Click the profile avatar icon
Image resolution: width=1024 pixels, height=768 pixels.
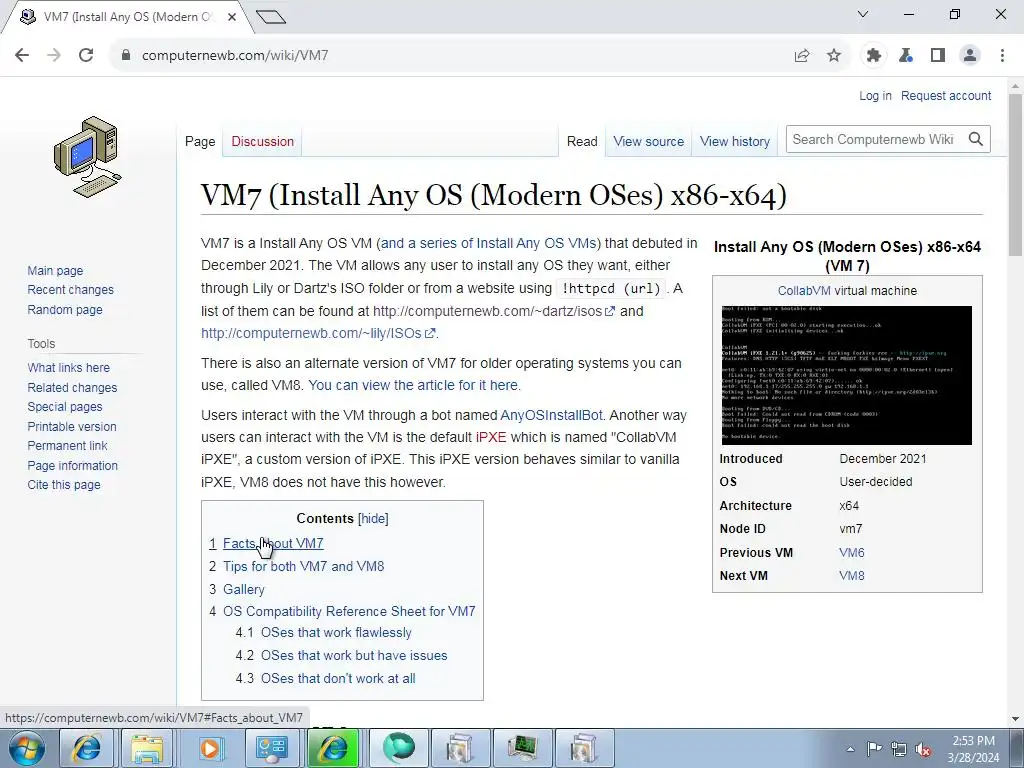point(970,56)
